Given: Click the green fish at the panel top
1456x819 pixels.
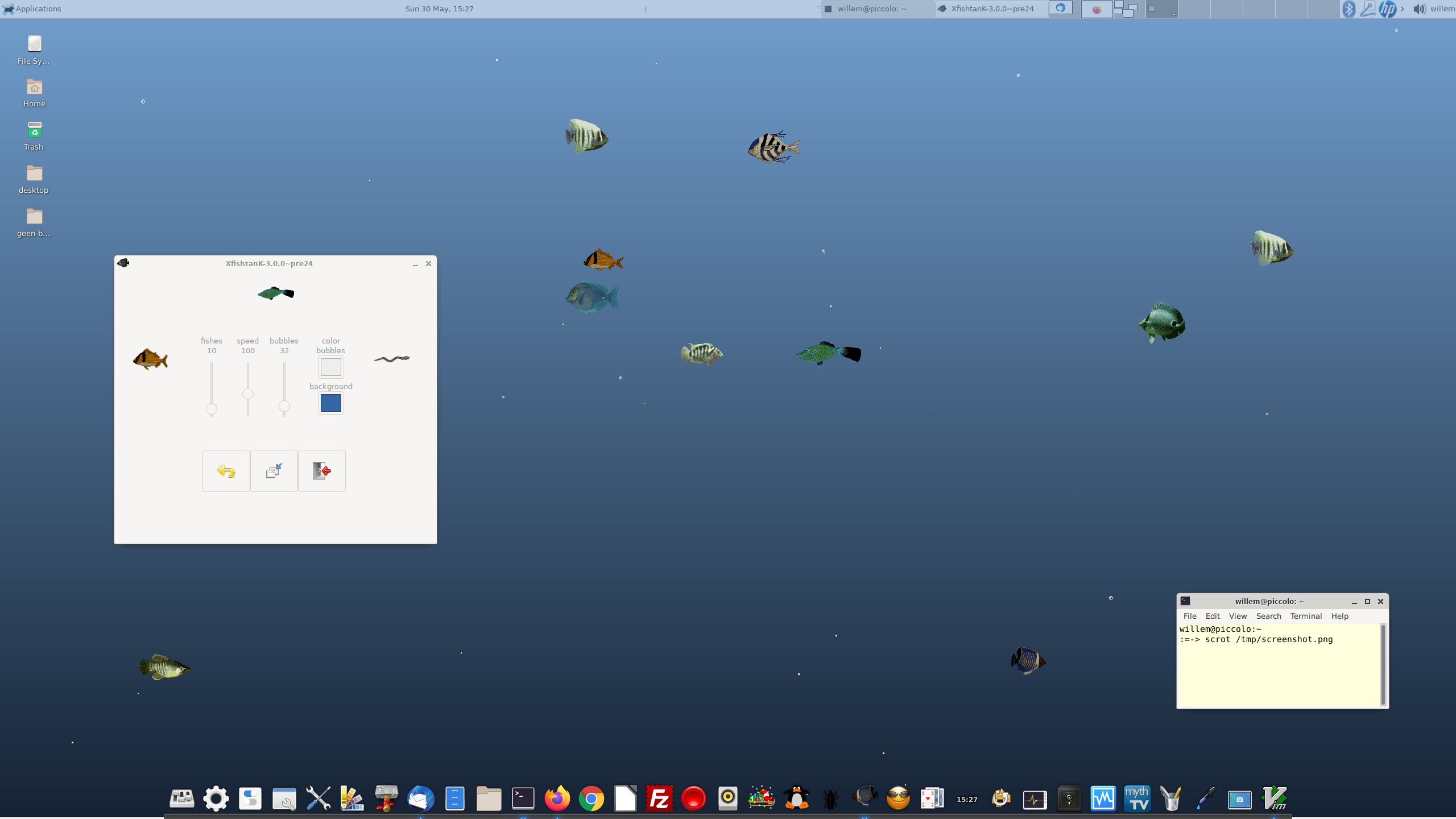Looking at the screenshot, I should 276,293.
